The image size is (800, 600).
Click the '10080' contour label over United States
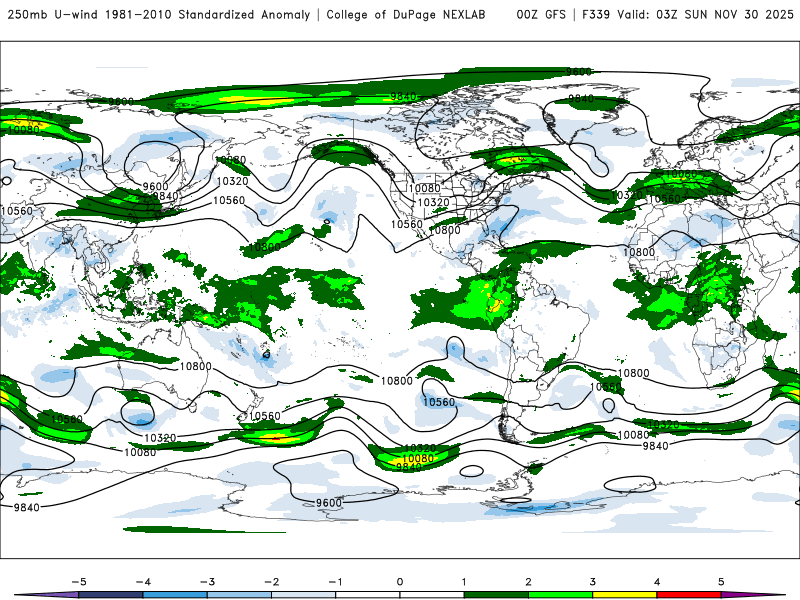pos(424,188)
